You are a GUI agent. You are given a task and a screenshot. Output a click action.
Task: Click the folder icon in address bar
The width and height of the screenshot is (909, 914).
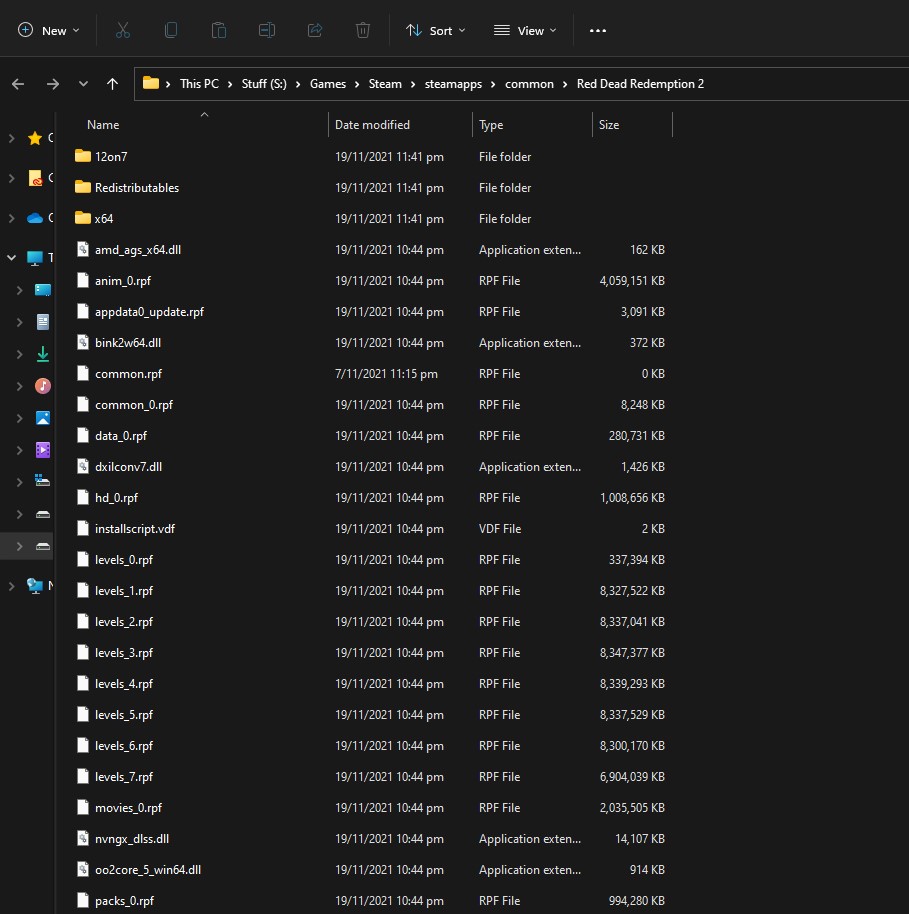(151, 83)
